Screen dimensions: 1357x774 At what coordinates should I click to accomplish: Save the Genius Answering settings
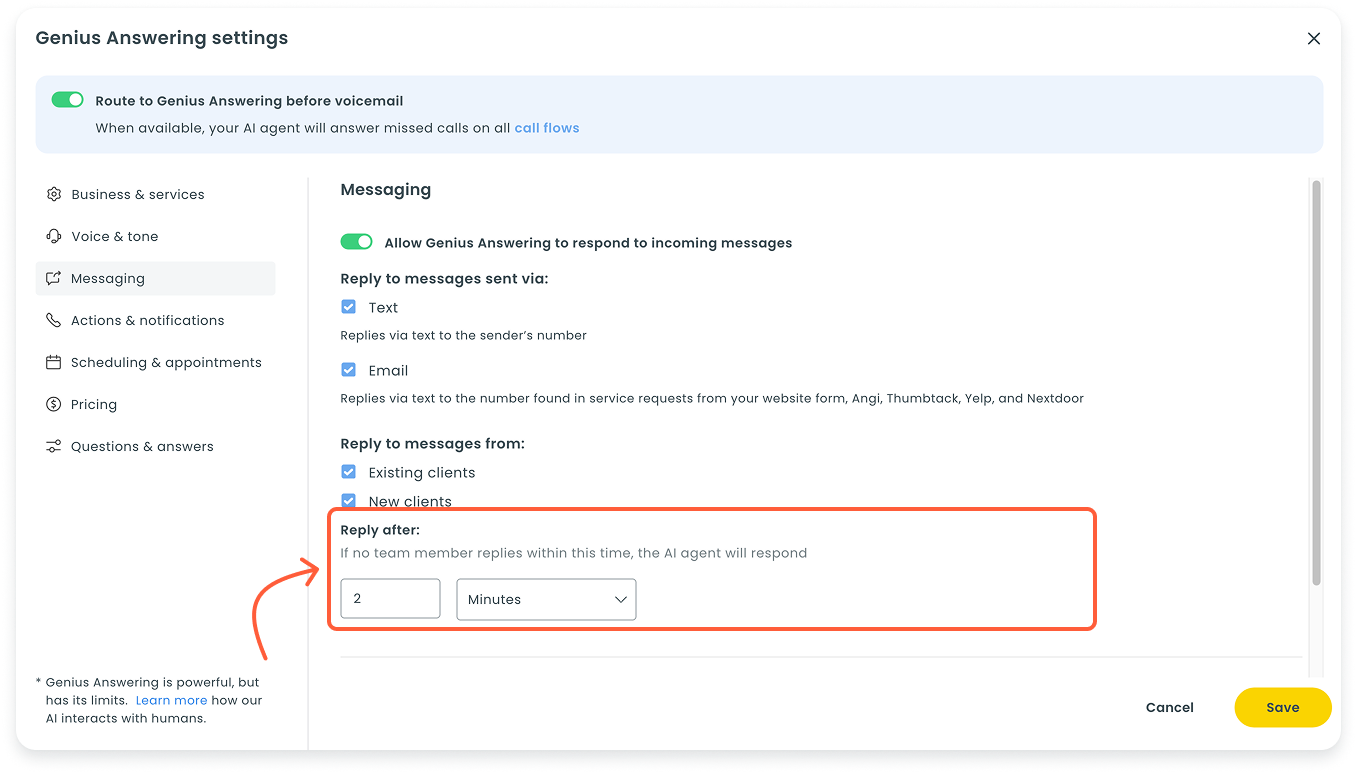click(1282, 707)
